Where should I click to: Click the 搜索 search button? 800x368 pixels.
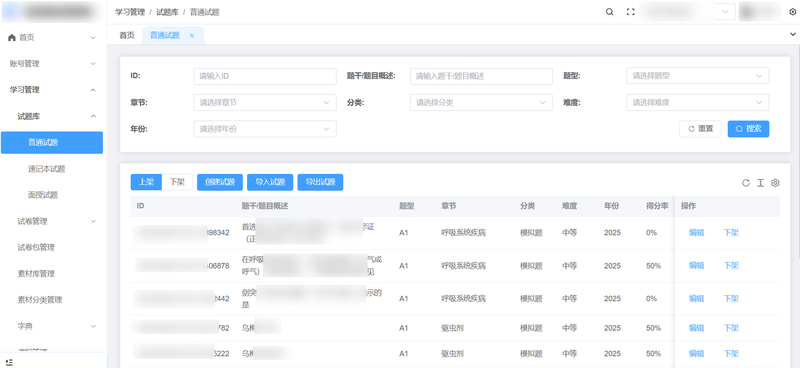[x=748, y=129]
